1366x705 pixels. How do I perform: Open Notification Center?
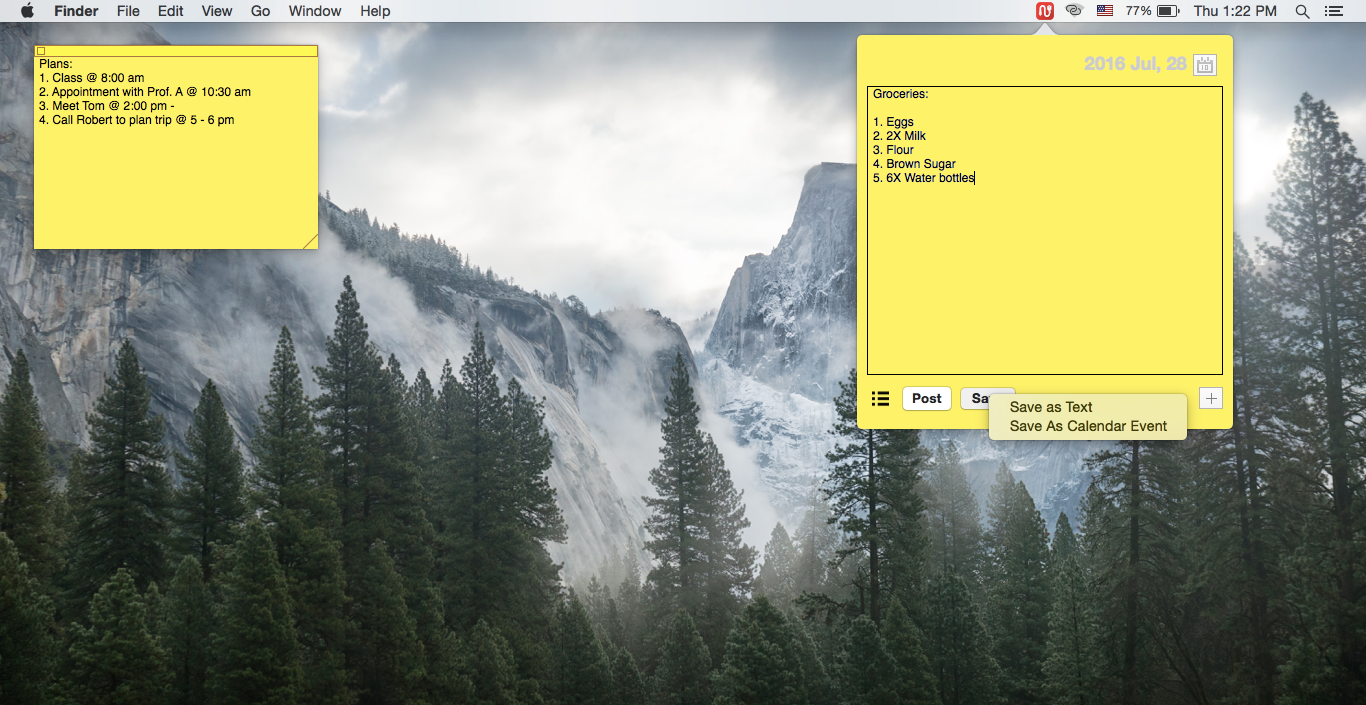tap(1333, 11)
